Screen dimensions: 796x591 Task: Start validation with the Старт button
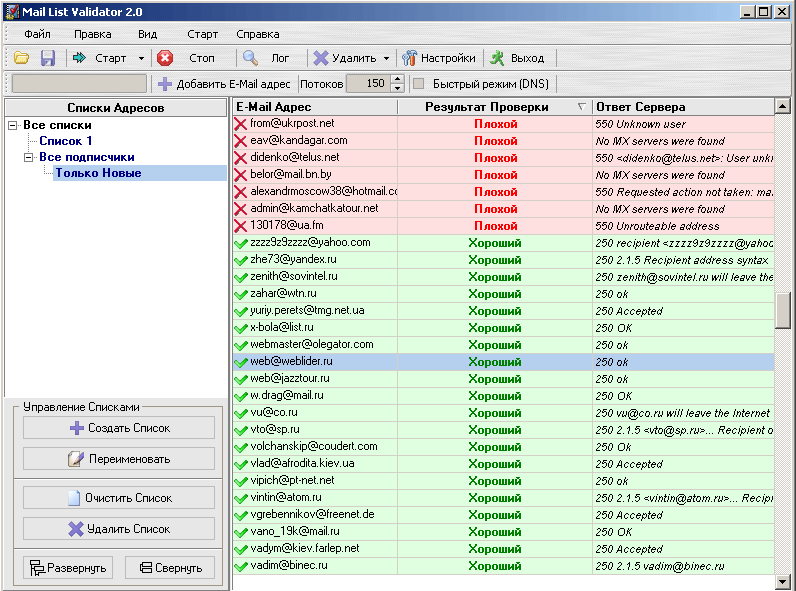click(x=101, y=58)
